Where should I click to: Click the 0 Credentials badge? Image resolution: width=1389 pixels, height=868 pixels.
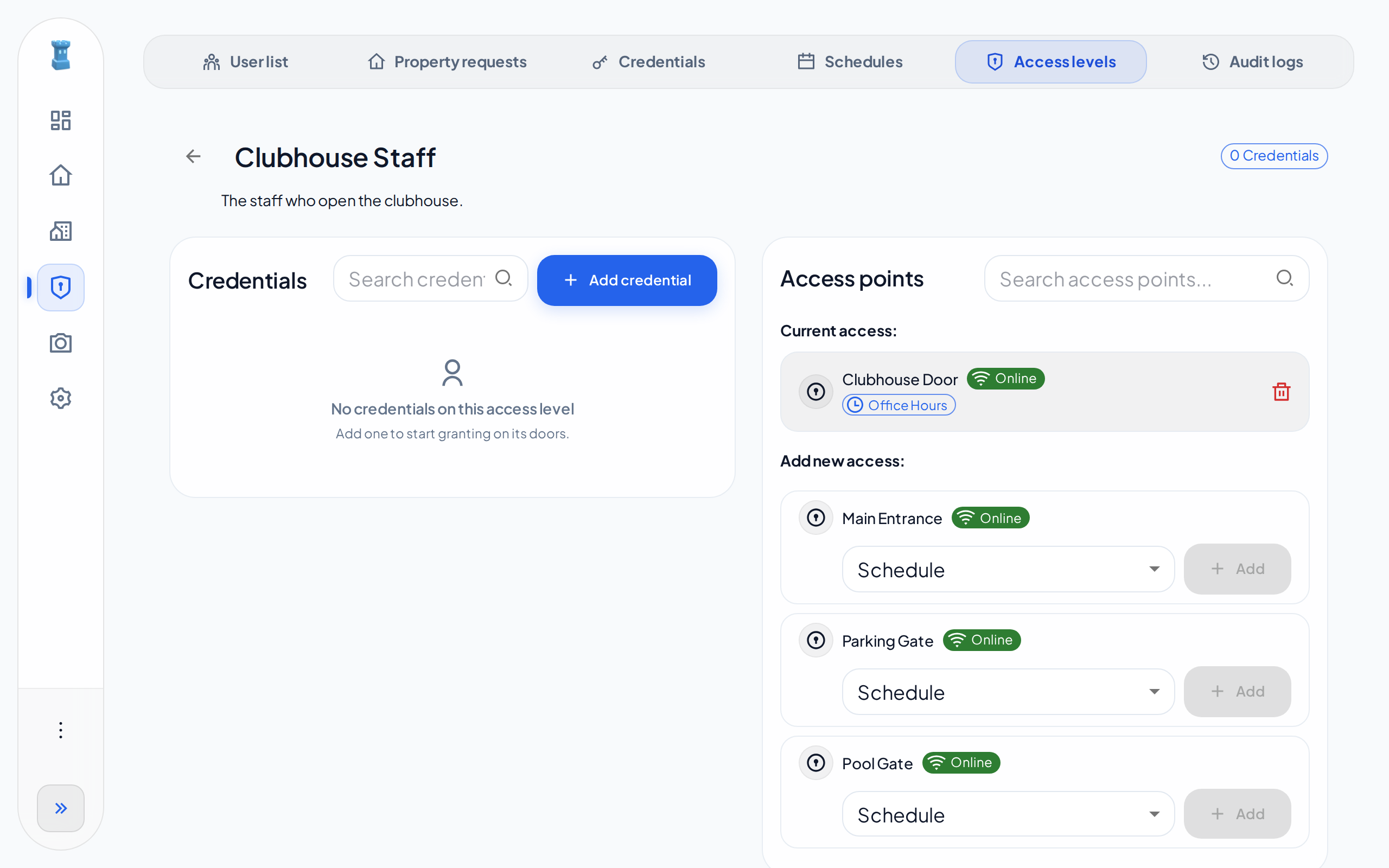(x=1273, y=156)
